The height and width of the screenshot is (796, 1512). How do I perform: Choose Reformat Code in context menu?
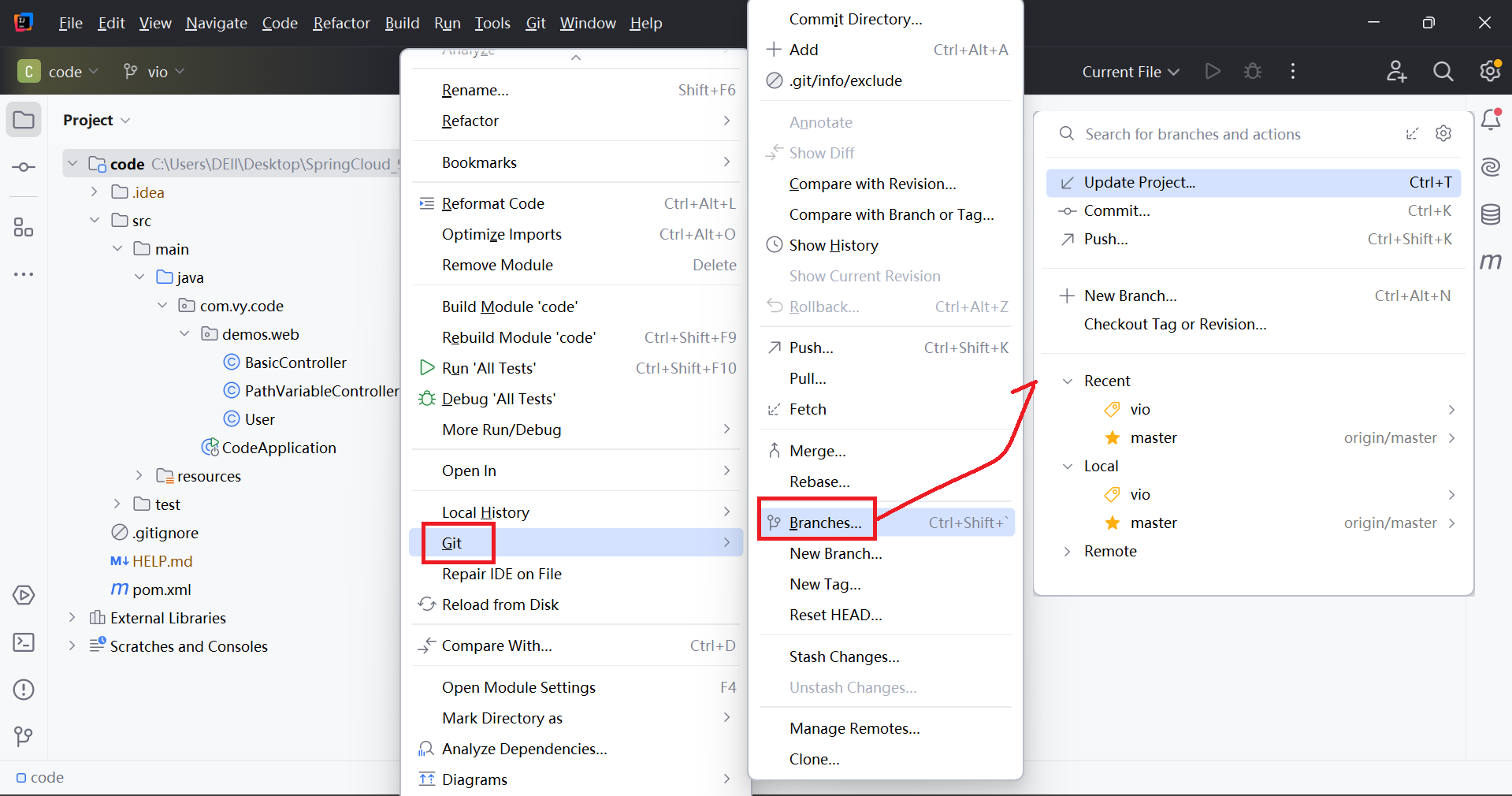(x=576, y=203)
